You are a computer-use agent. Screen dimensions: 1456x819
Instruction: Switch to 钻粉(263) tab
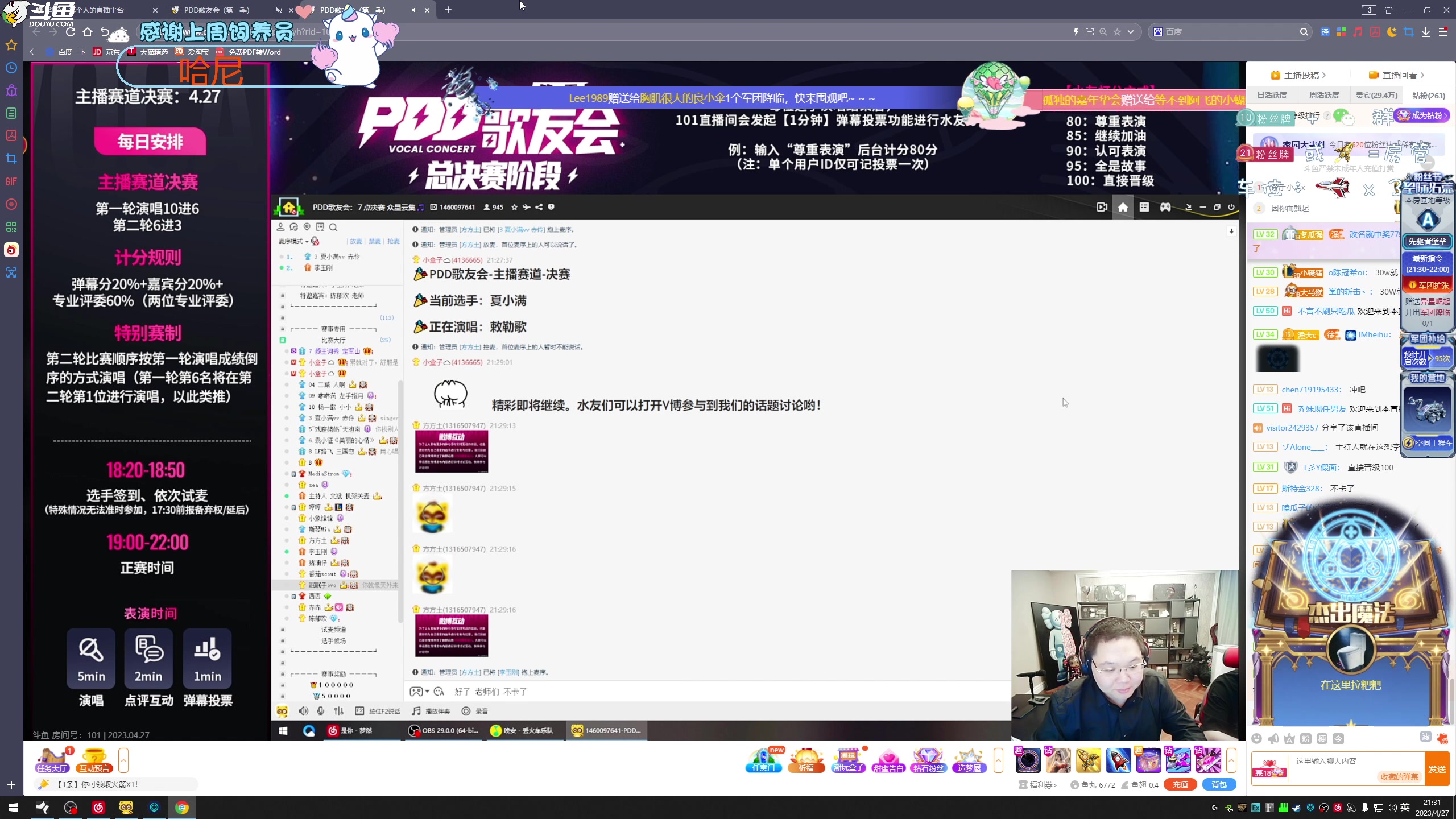click(1429, 95)
